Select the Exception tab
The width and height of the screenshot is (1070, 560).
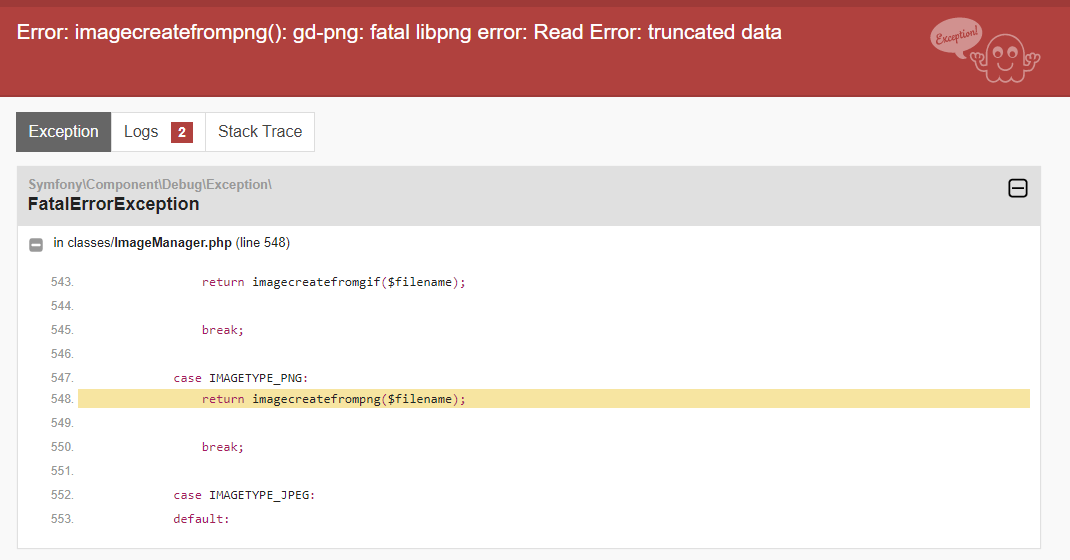click(64, 132)
